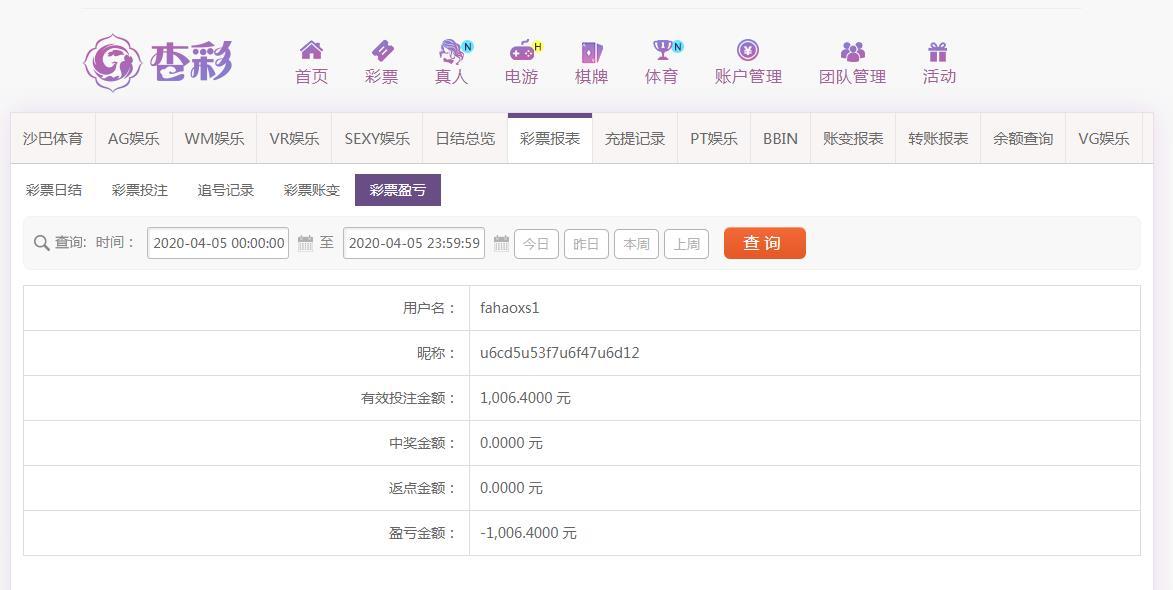Open the 彩票日结 sub-tab
Image resolution: width=1173 pixels, height=590 pixels.
pyautogui.click(x=54, y=190)
